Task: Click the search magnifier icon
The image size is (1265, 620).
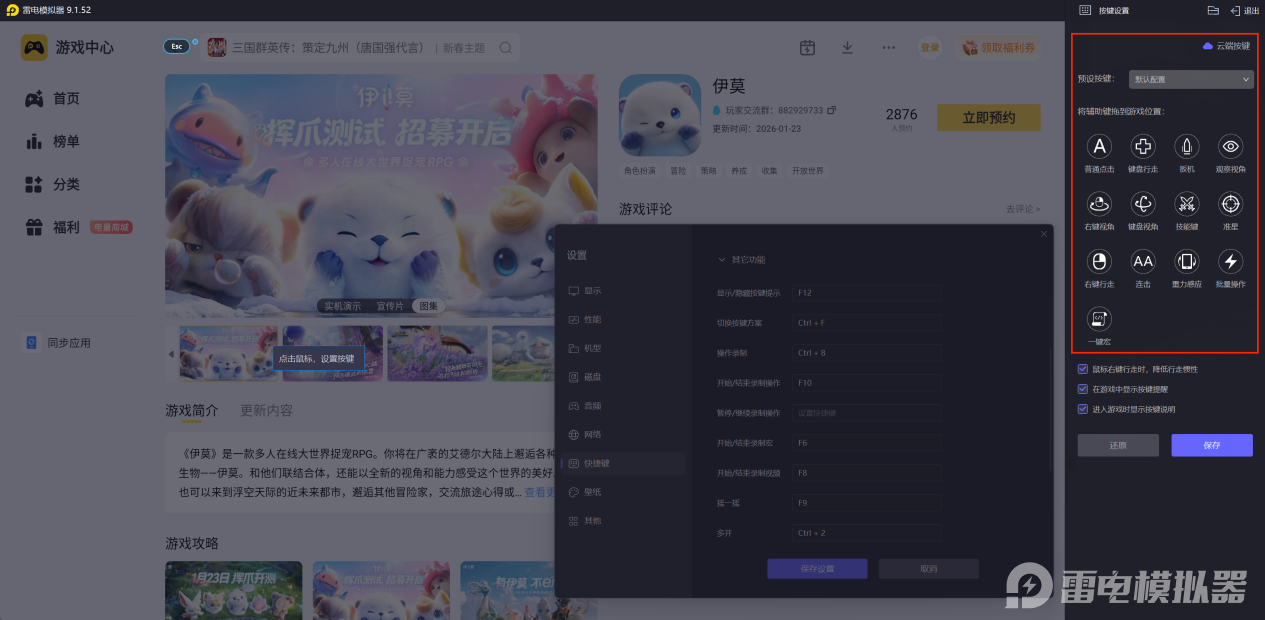Action: (x=506, y=47)
